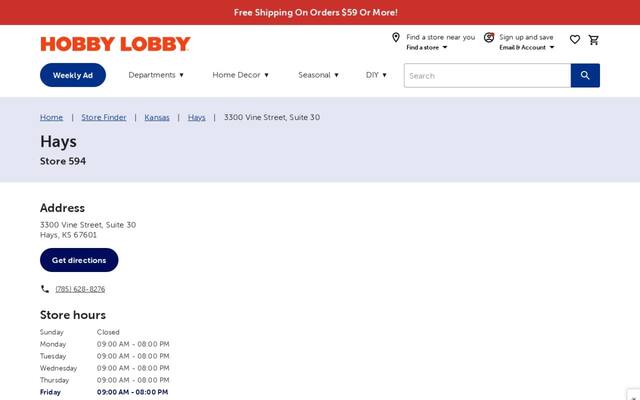
Task: Open Hays breadcrumb link
Action: [x=196, y=118]
